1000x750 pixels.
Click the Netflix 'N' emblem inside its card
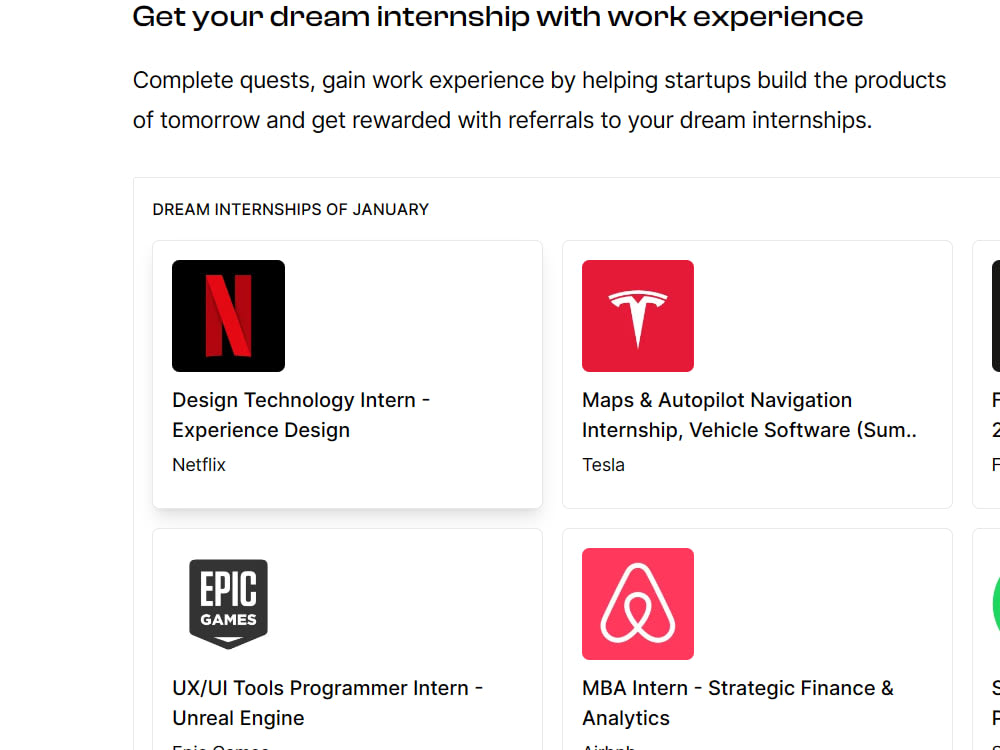point(228,315)
